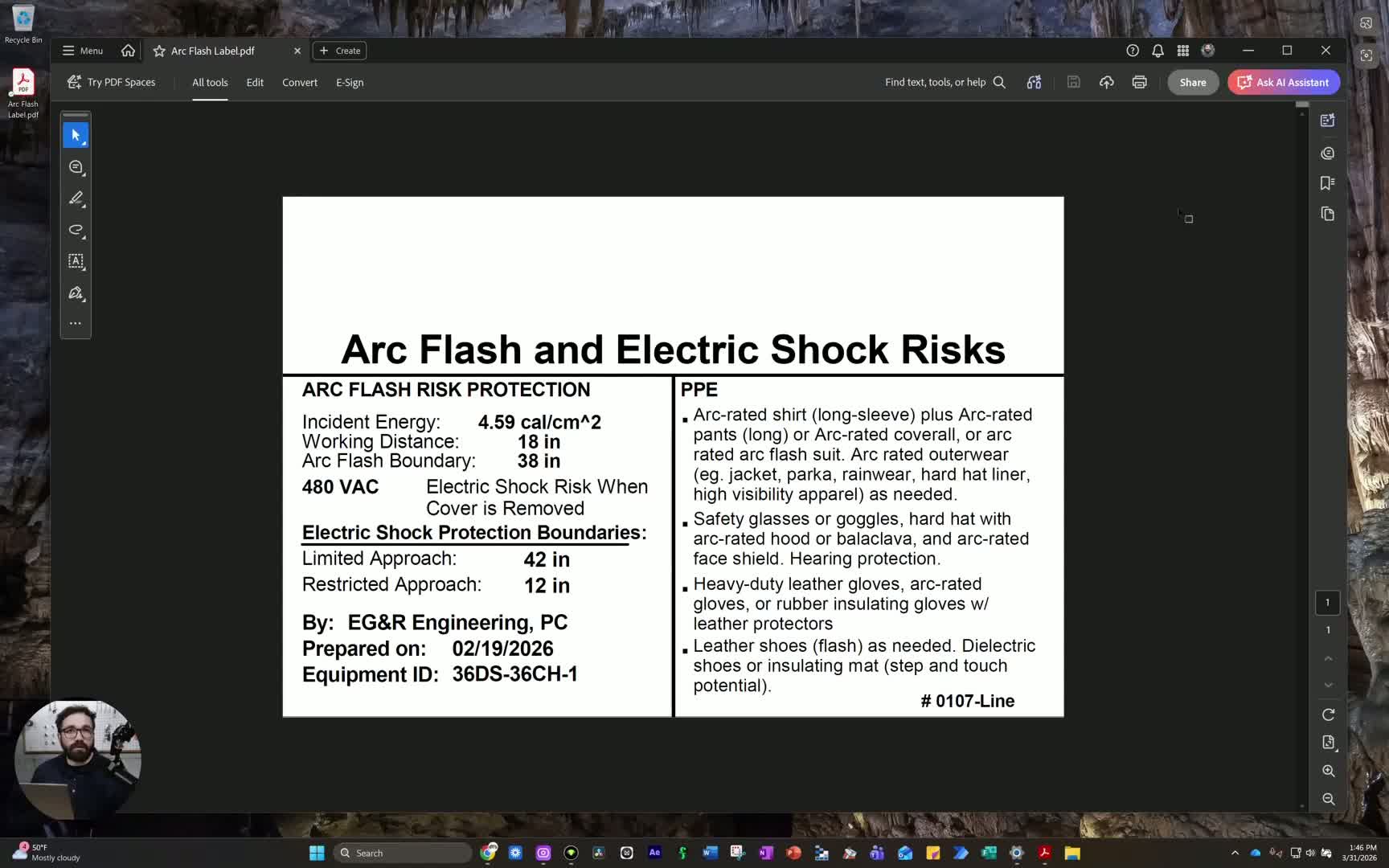Image resolution: width=1389 pixels, height=868 pixels.
Task: Open the notifications bell
Action: (x=1157, y=51)
